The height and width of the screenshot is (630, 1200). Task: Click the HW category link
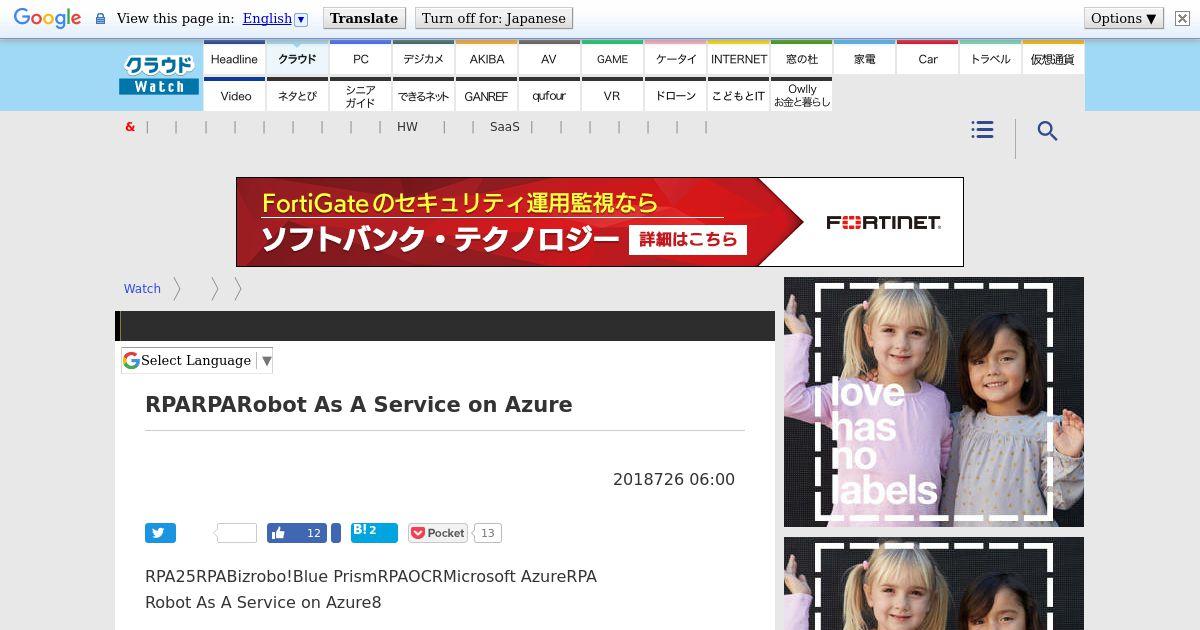tap(407, 127)
